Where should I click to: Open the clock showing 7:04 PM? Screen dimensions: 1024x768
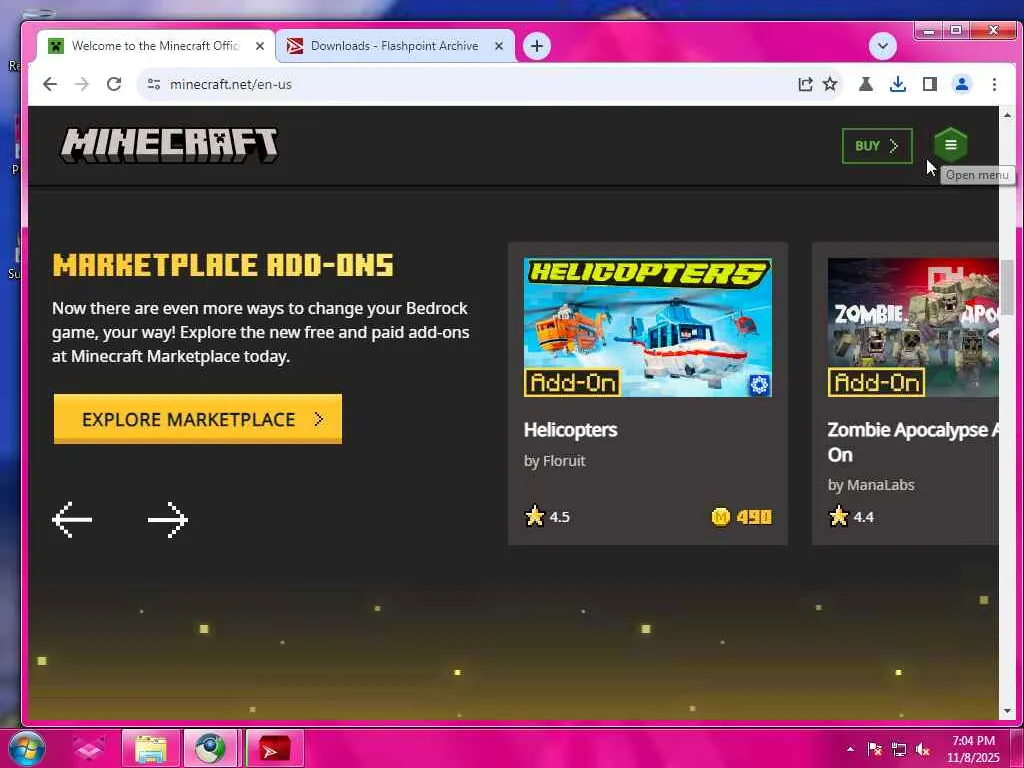[973, 748]
